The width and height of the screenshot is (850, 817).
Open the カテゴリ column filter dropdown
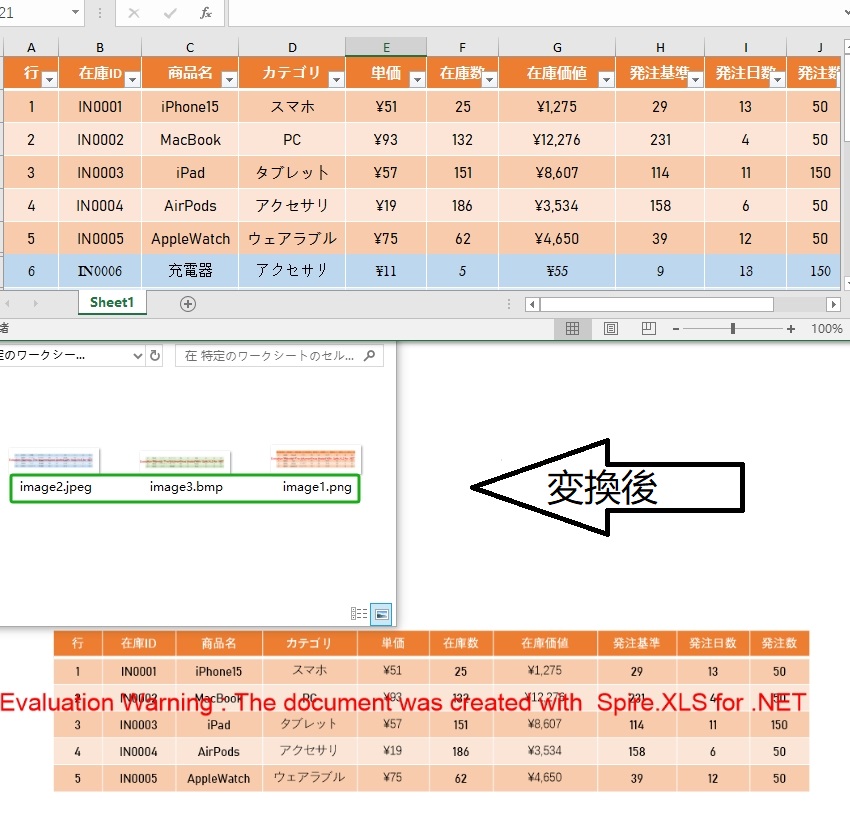click(x=335, y=80)
